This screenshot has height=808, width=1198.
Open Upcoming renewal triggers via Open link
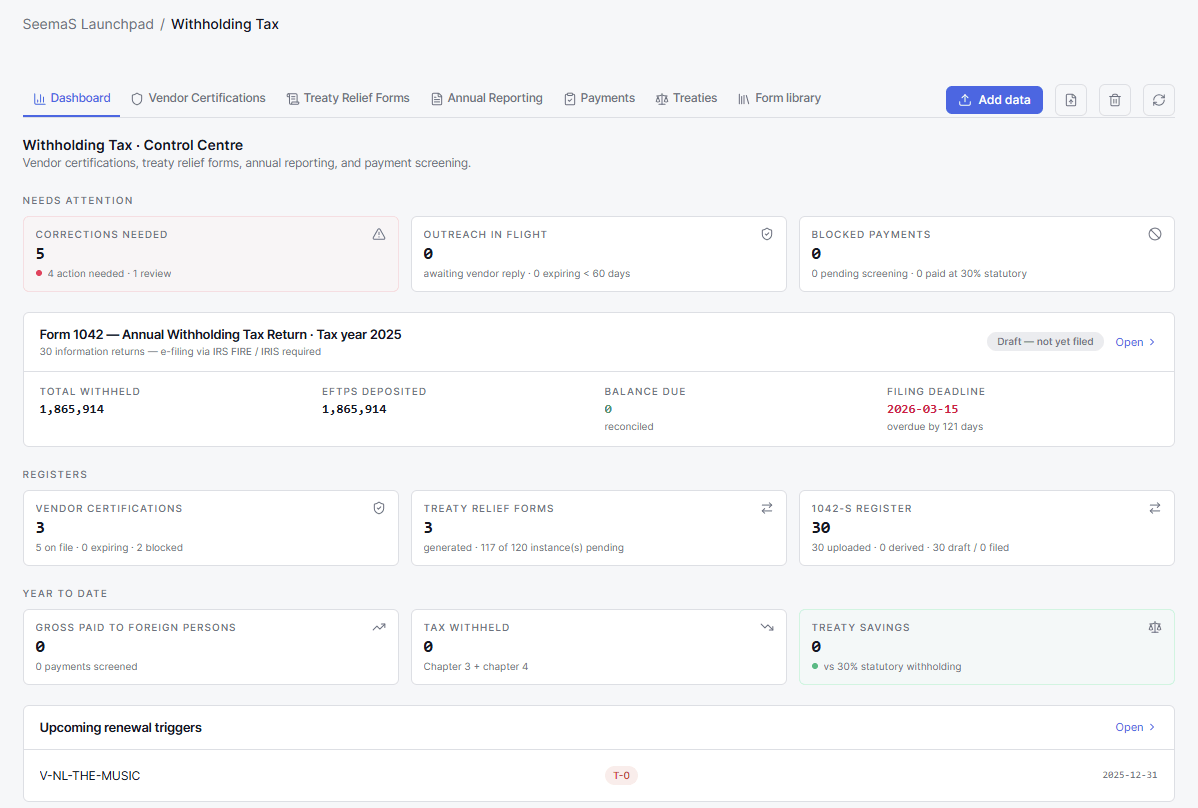(1135, 727)
